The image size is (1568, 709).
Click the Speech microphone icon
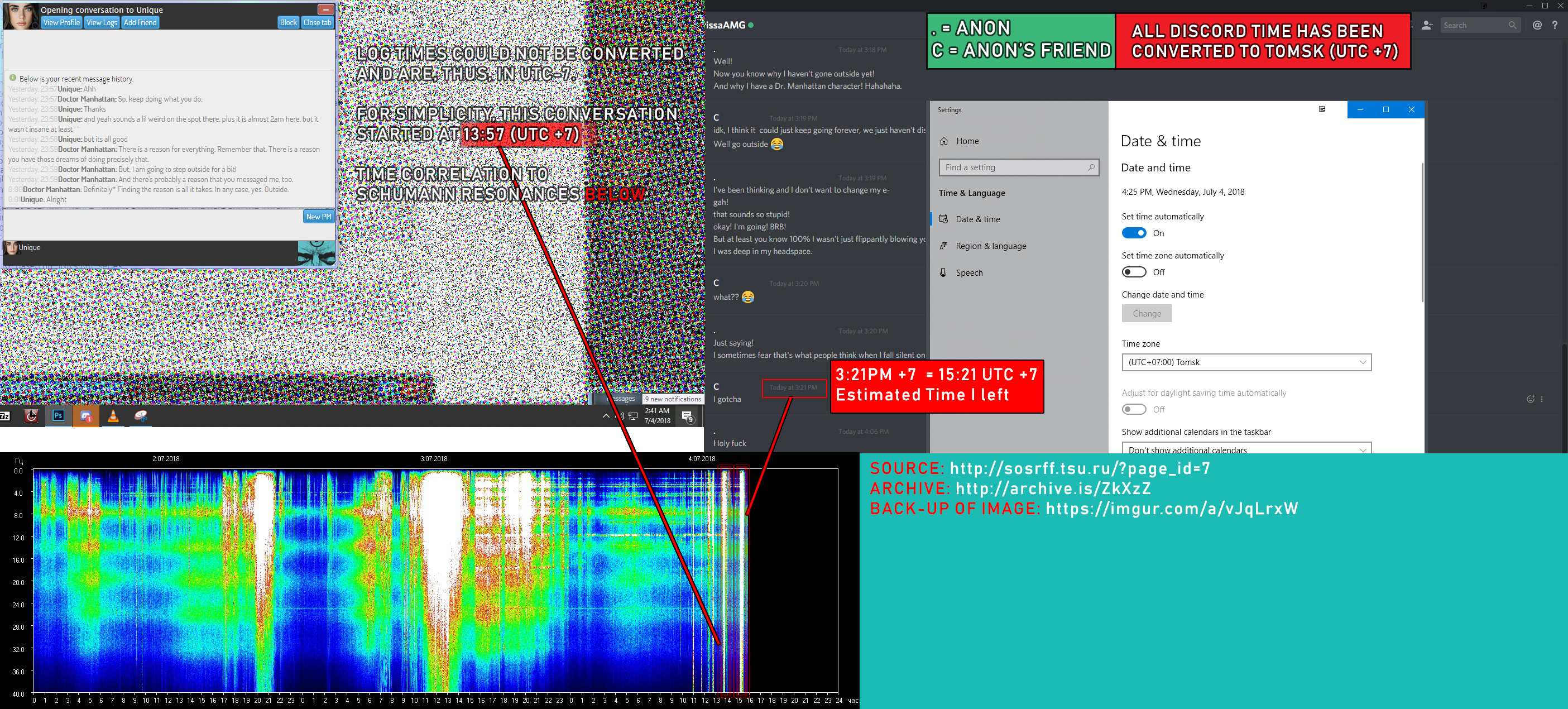[943, 272]
